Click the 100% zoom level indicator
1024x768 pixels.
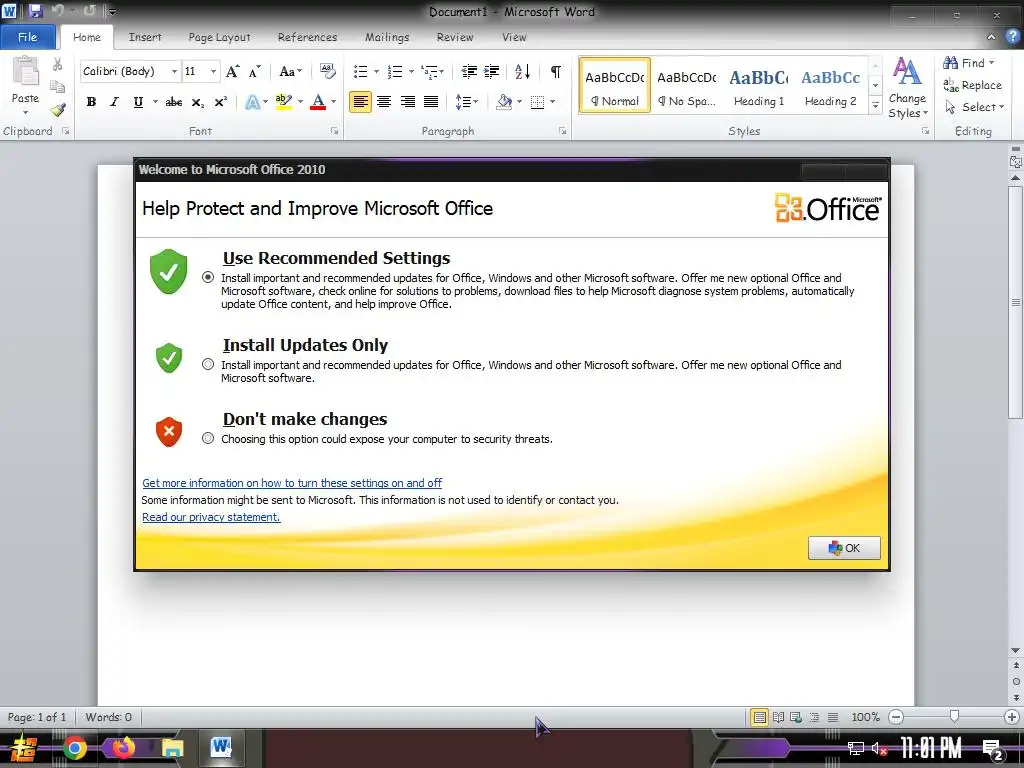click(x=866, y=717)
